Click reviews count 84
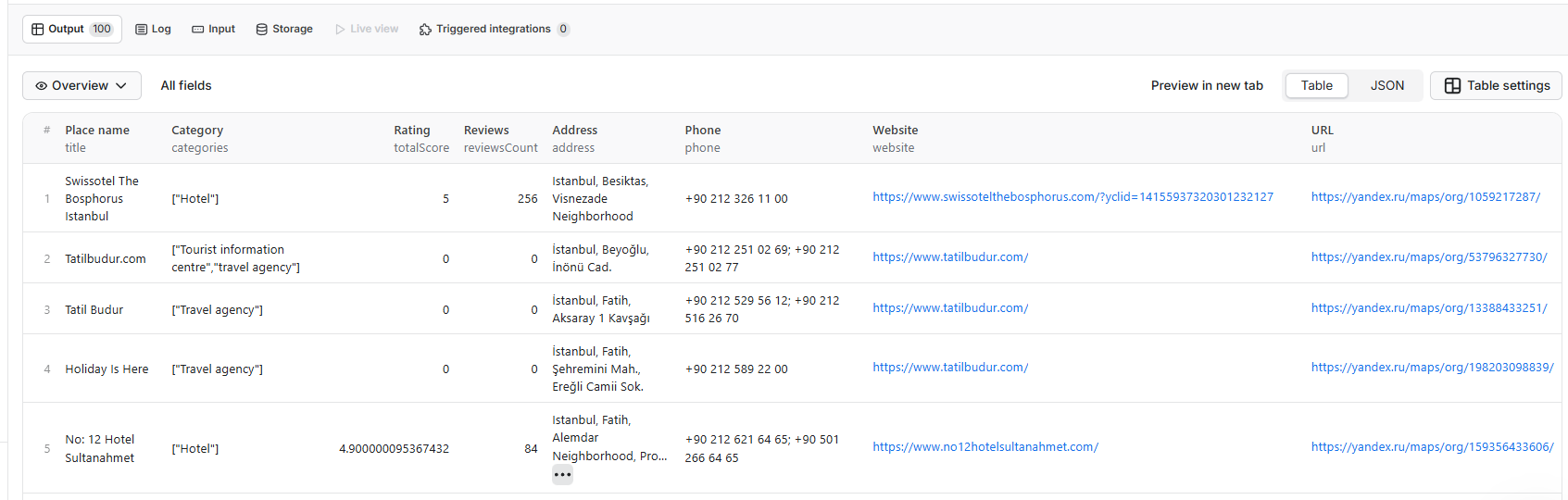Viewport: 1568px width, 500px height. pyautogui.click(x=531, y=449)
